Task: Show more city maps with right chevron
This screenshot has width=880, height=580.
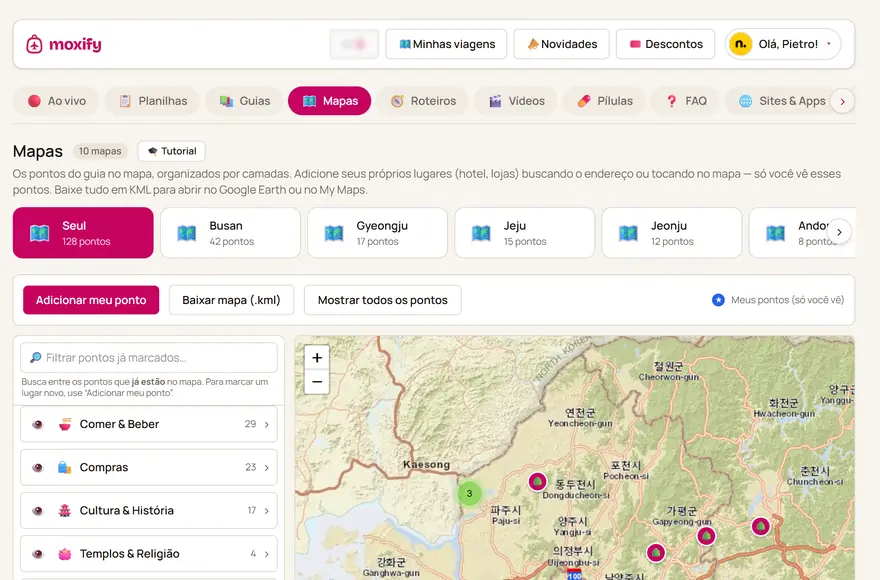Action: (x=839, y=232)
